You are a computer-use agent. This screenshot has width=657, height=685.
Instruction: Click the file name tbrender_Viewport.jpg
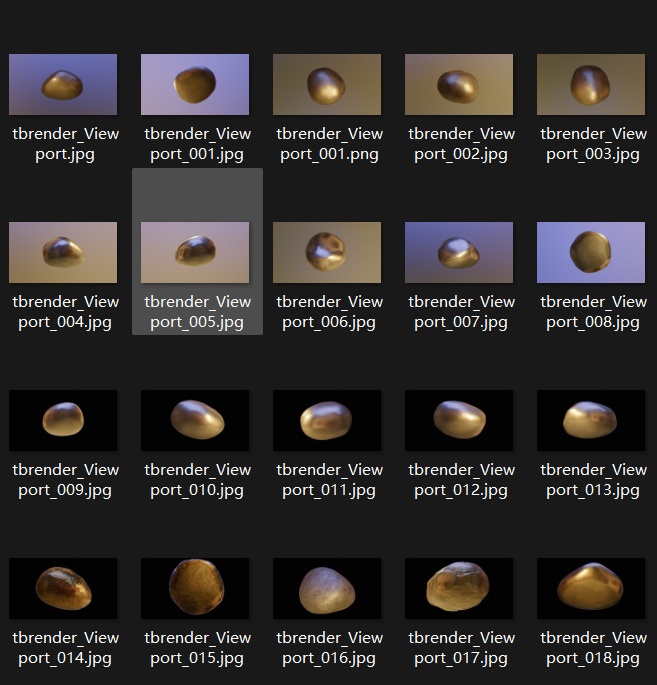coord(65,144)
